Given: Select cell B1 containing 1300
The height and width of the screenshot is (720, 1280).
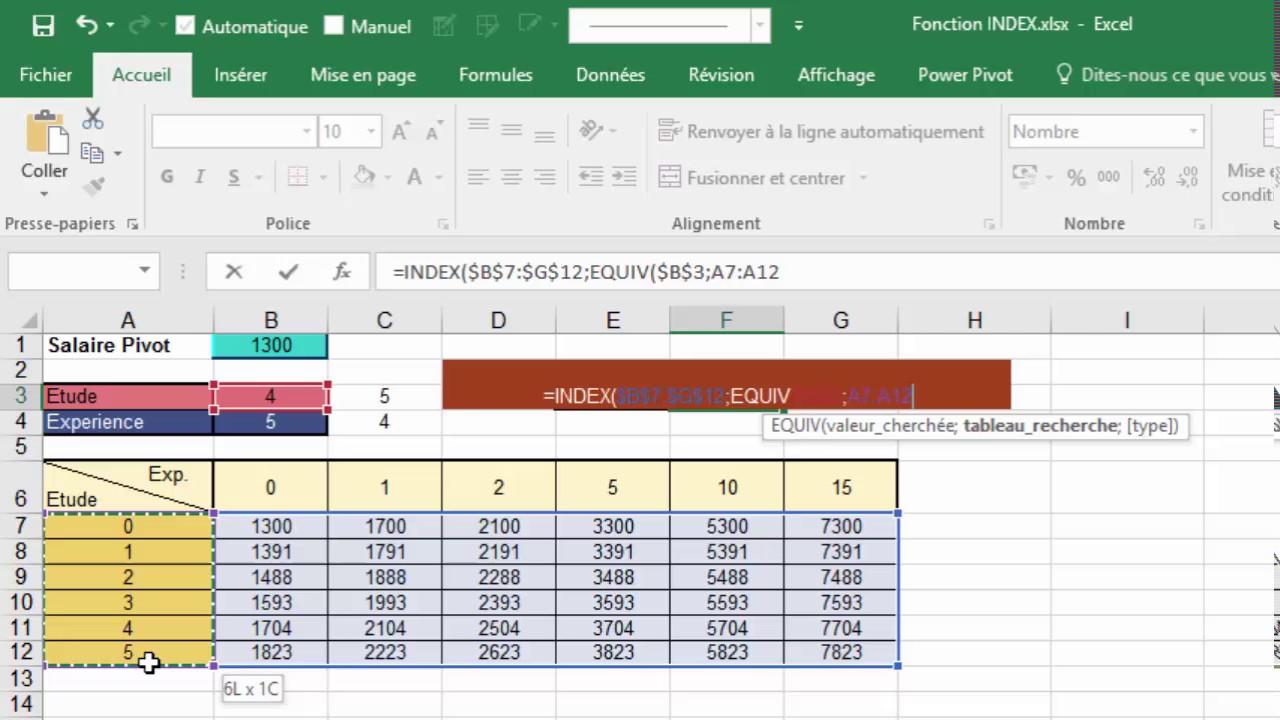Looking at the screenshot, I should point(270,345).
